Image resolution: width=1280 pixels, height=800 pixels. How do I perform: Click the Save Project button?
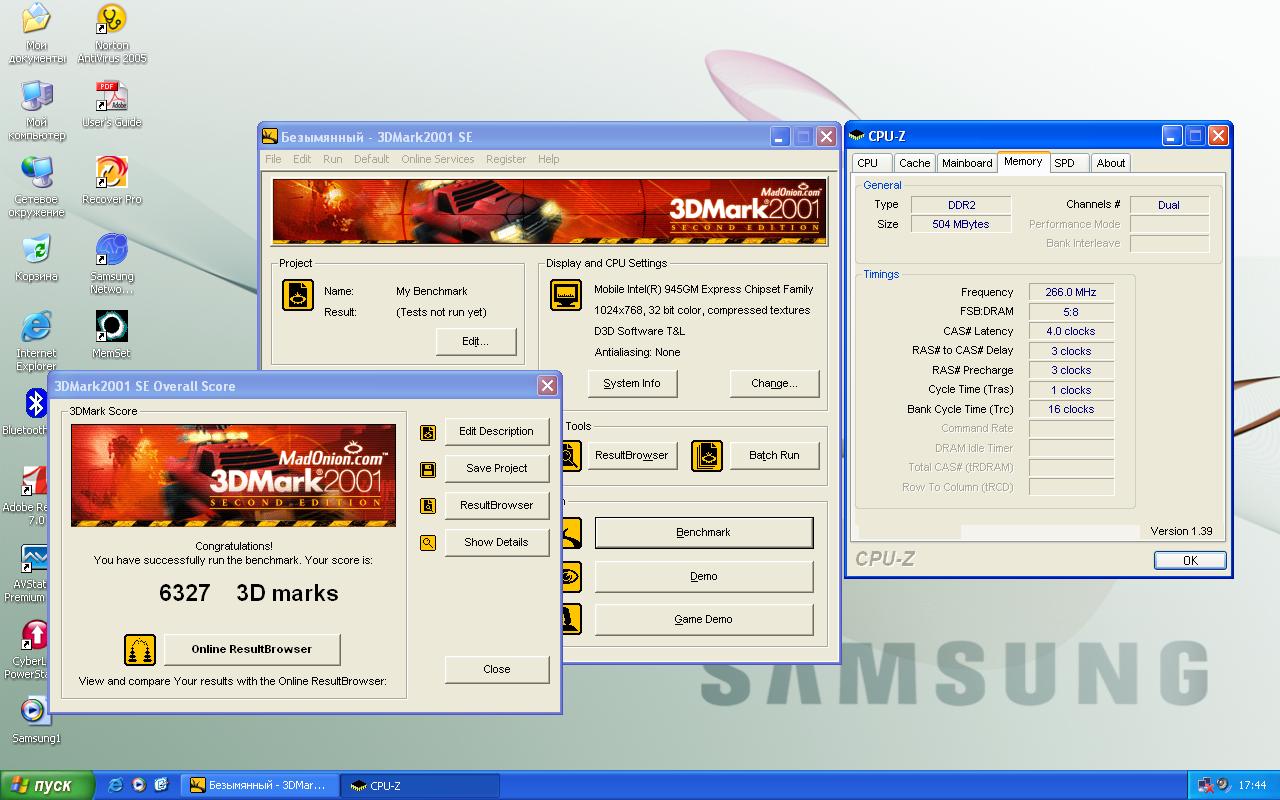(x=497, y=468)
